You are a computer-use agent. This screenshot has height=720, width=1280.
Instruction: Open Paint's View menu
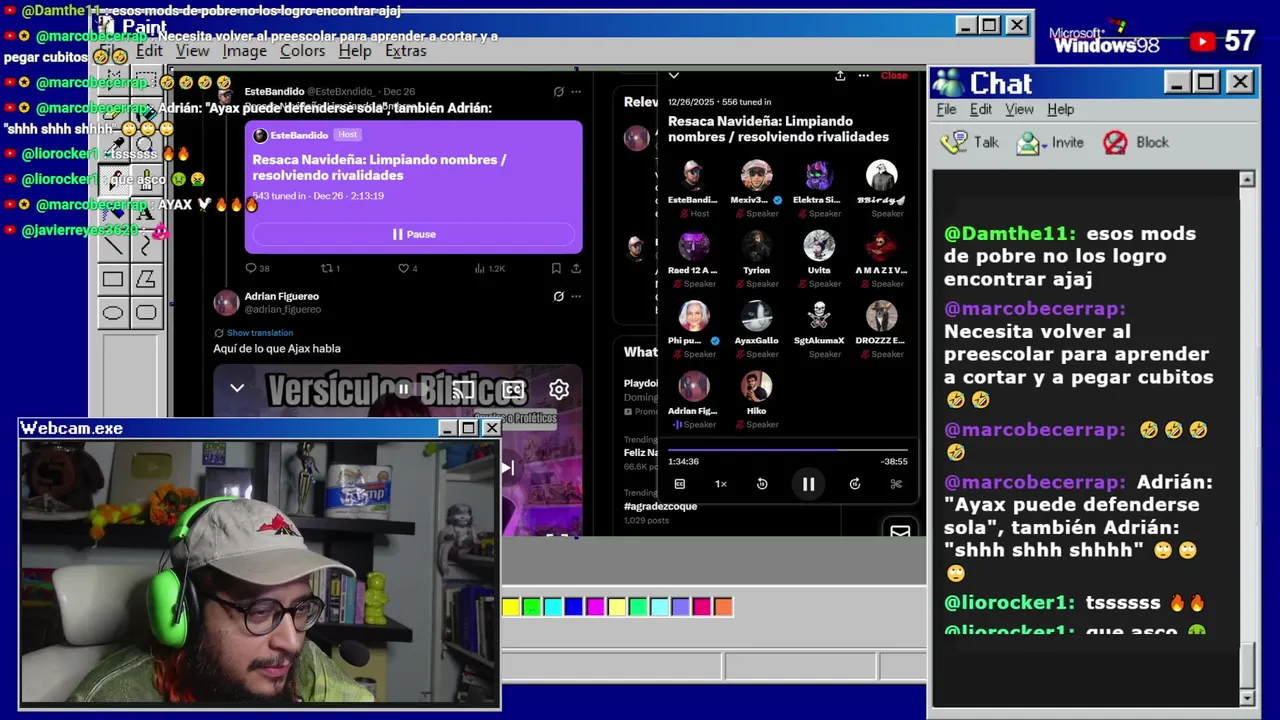pos(192,51)
